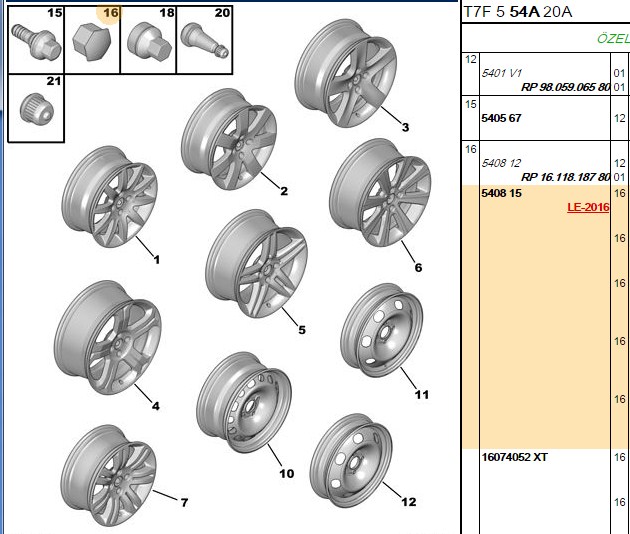Click alloy wheel number 2 illustration
Screen dimensions: 630x534
click(229, 139)
